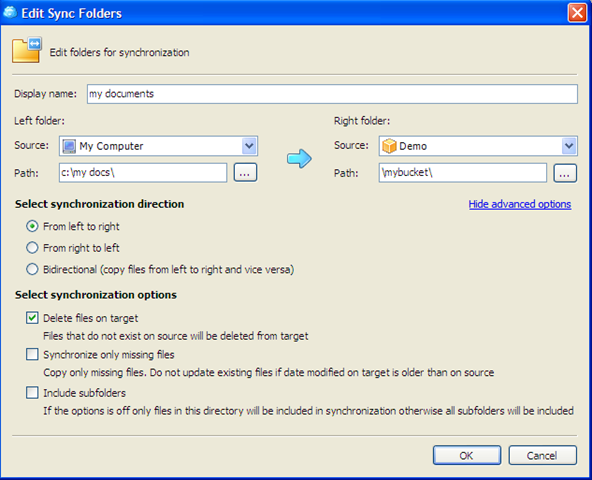Uncheck 'Delete files on target' checkbox
The height and width of the screenshot is (480, 592).
tap(32, 318)
